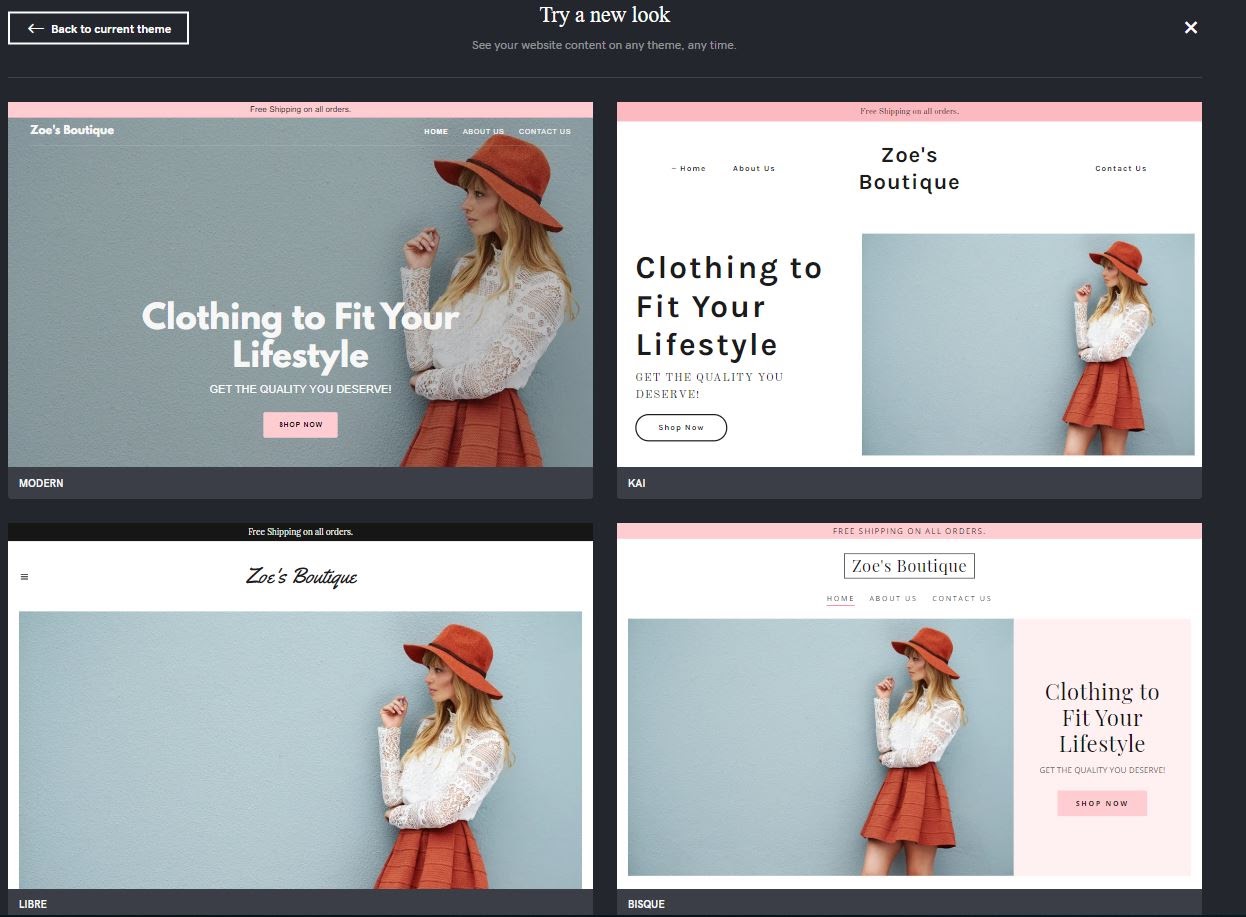The width and height of the screenshot is (1246, 917).
Task: Click GET THE QUALITY YOU DESERVE in Modern preview
Action: (300, 389)
